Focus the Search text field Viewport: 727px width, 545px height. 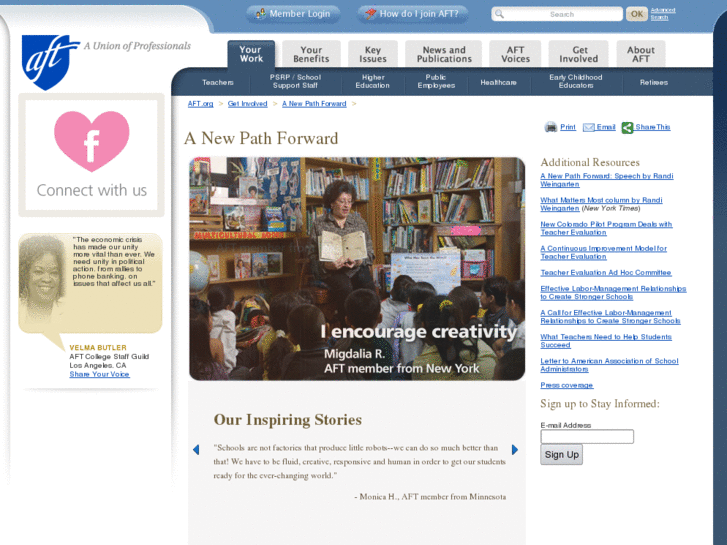(557, 14)
